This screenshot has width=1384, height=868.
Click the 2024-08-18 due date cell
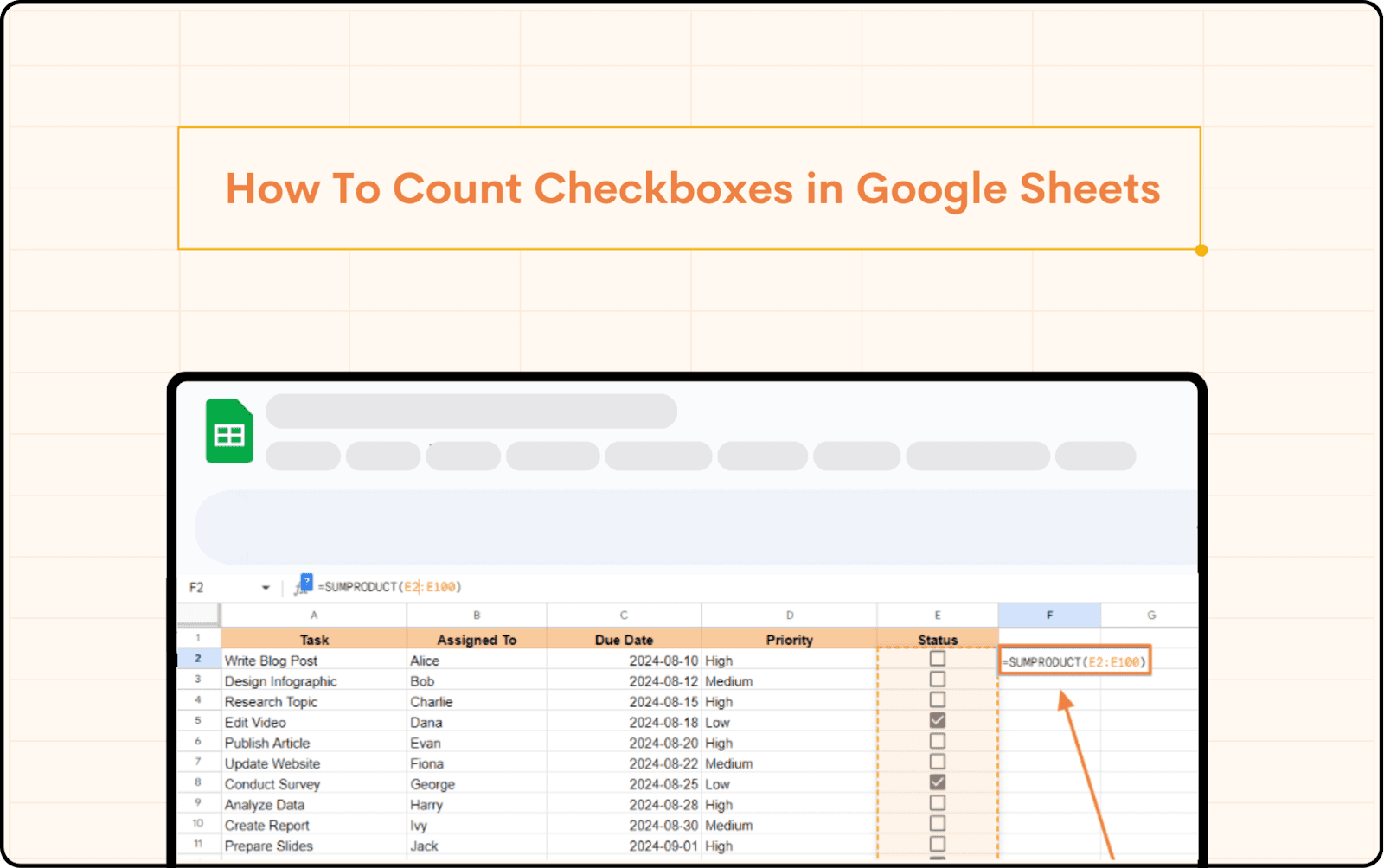[624, 722]
